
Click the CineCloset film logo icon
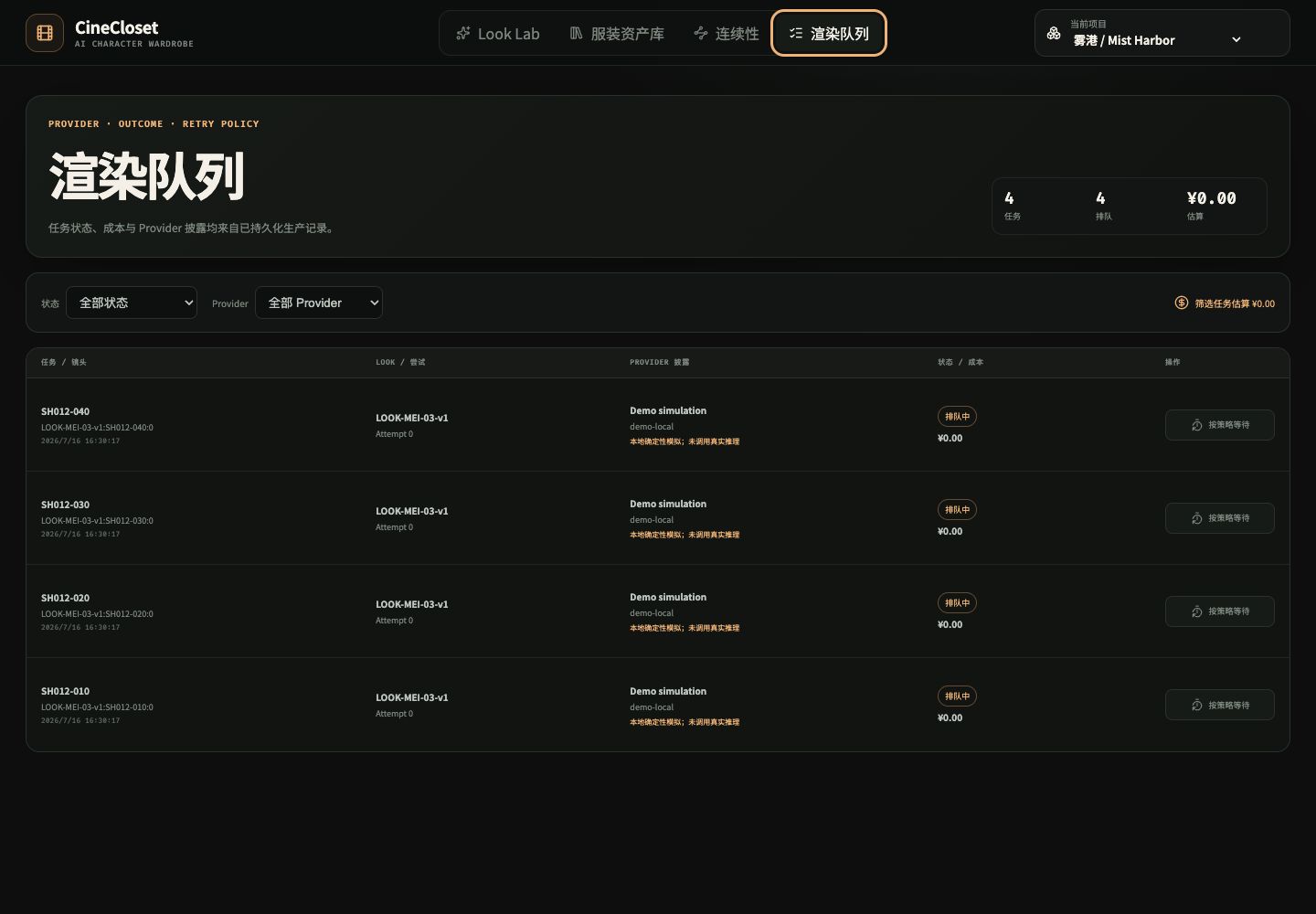pyautogui.click(x=45, y=33)
